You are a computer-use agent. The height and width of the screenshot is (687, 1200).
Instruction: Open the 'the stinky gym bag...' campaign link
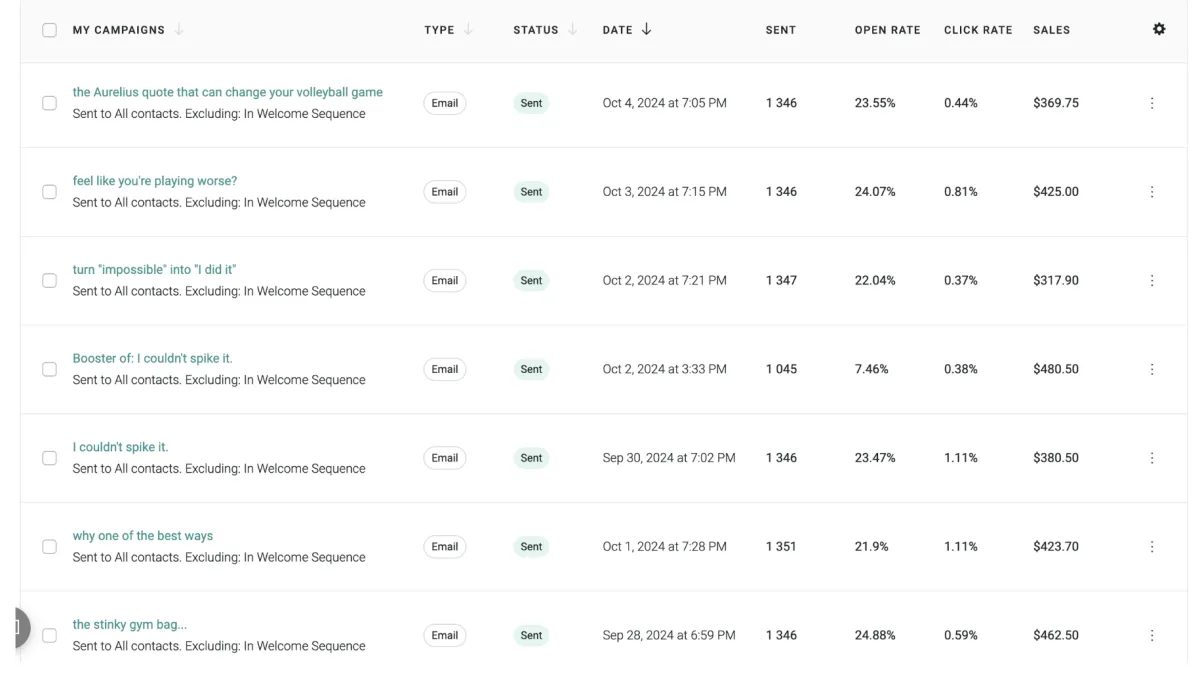[129, 625]
